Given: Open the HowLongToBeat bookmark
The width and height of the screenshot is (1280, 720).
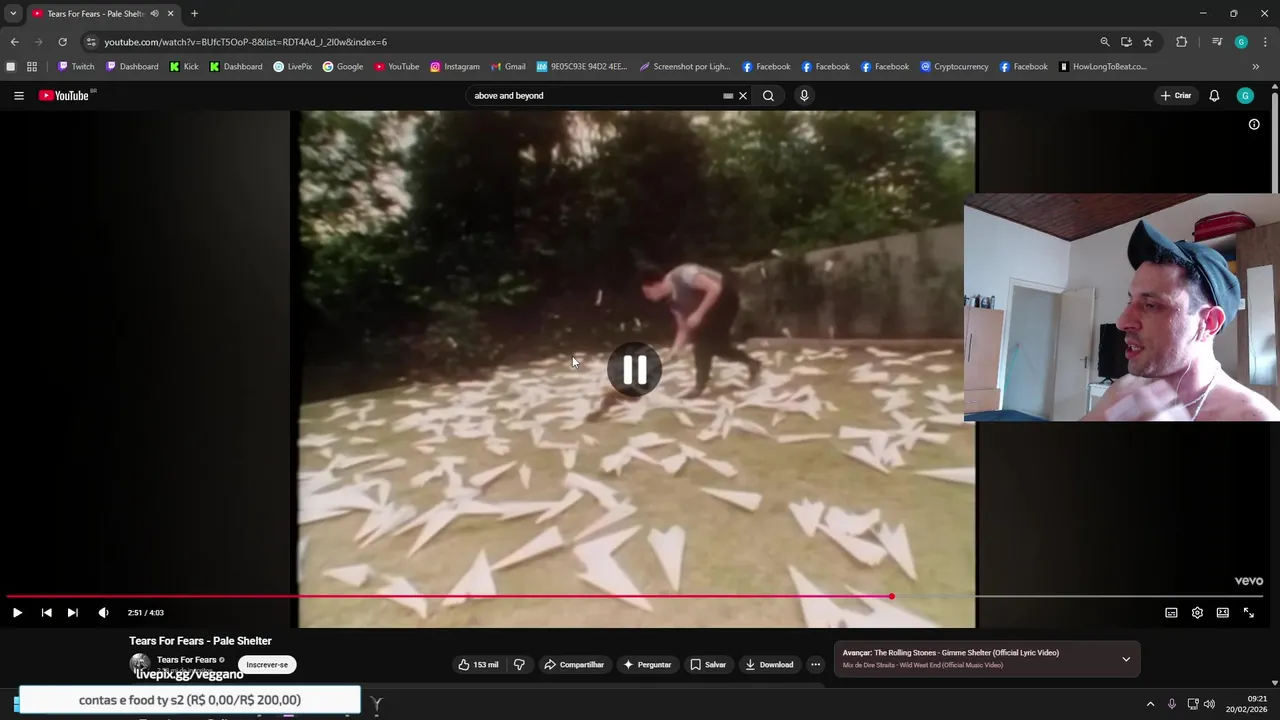Looking at the screenshot, I should [x=1103, y=67].
